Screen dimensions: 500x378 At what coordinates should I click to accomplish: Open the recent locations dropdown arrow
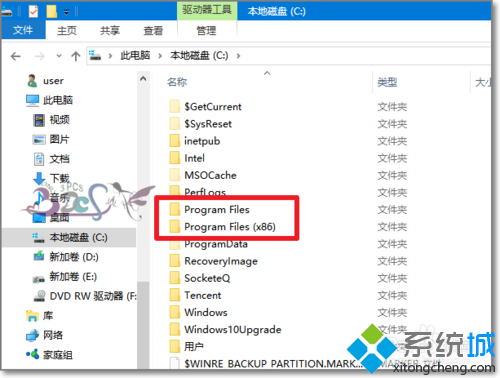pyautogui.click(x=59, y=56)
